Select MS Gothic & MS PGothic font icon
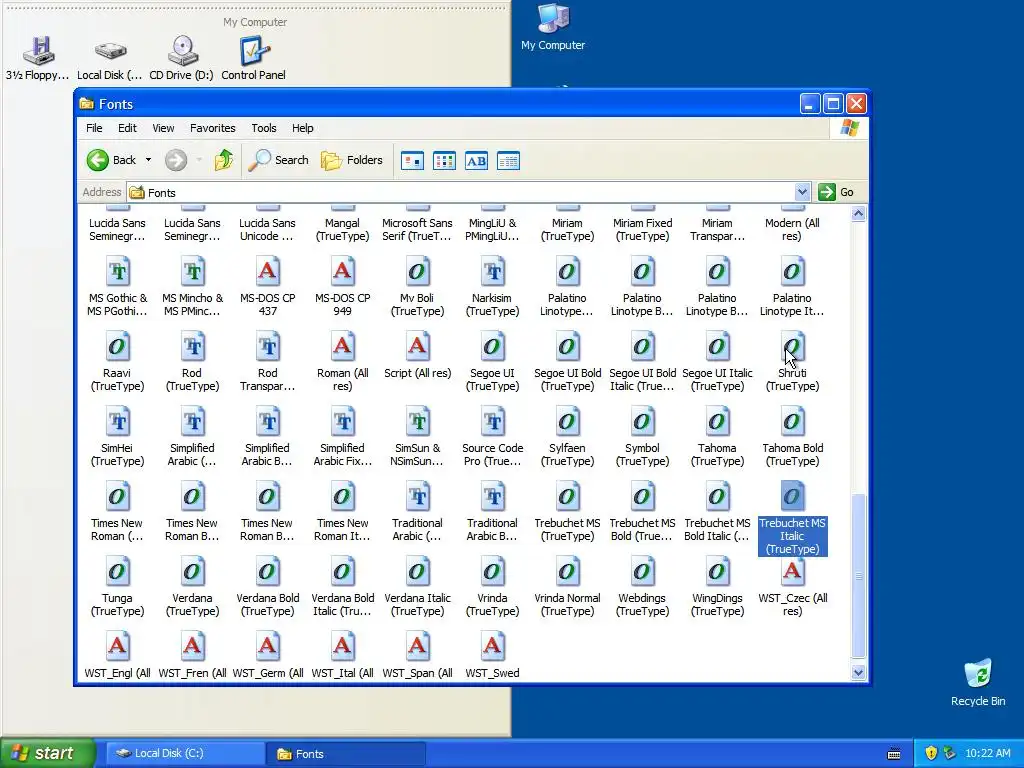Screen dimensions: 1024x768 (118, 272)
